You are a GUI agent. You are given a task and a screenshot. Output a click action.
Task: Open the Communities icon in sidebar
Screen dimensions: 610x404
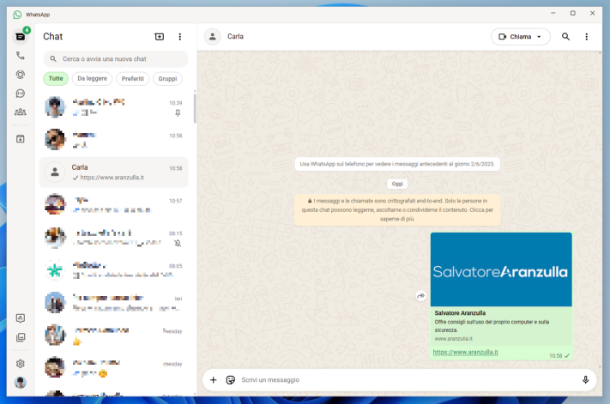[x=20, y=112]
